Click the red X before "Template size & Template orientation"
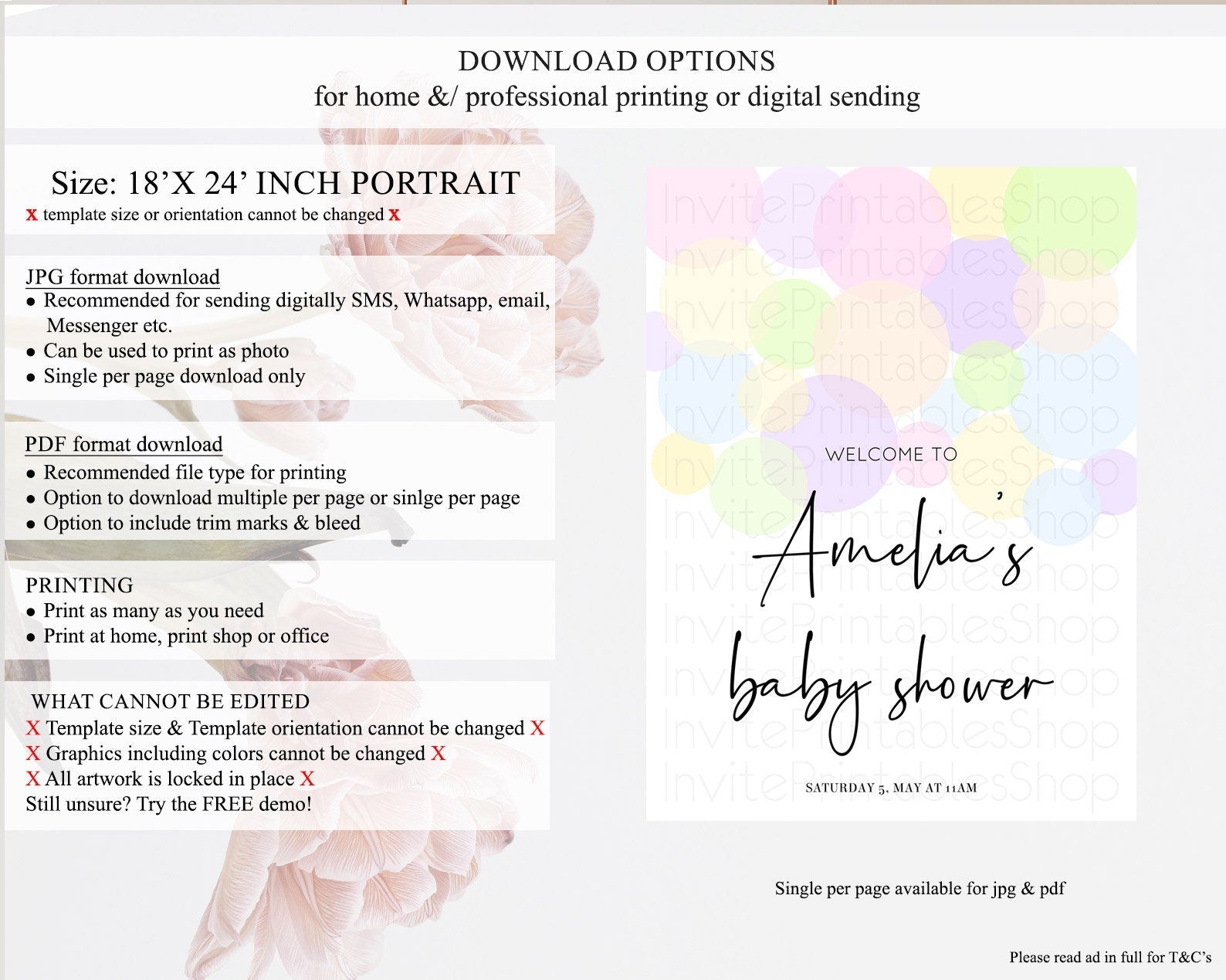This screenshot has width=1226, height=980. pos(32,728)
